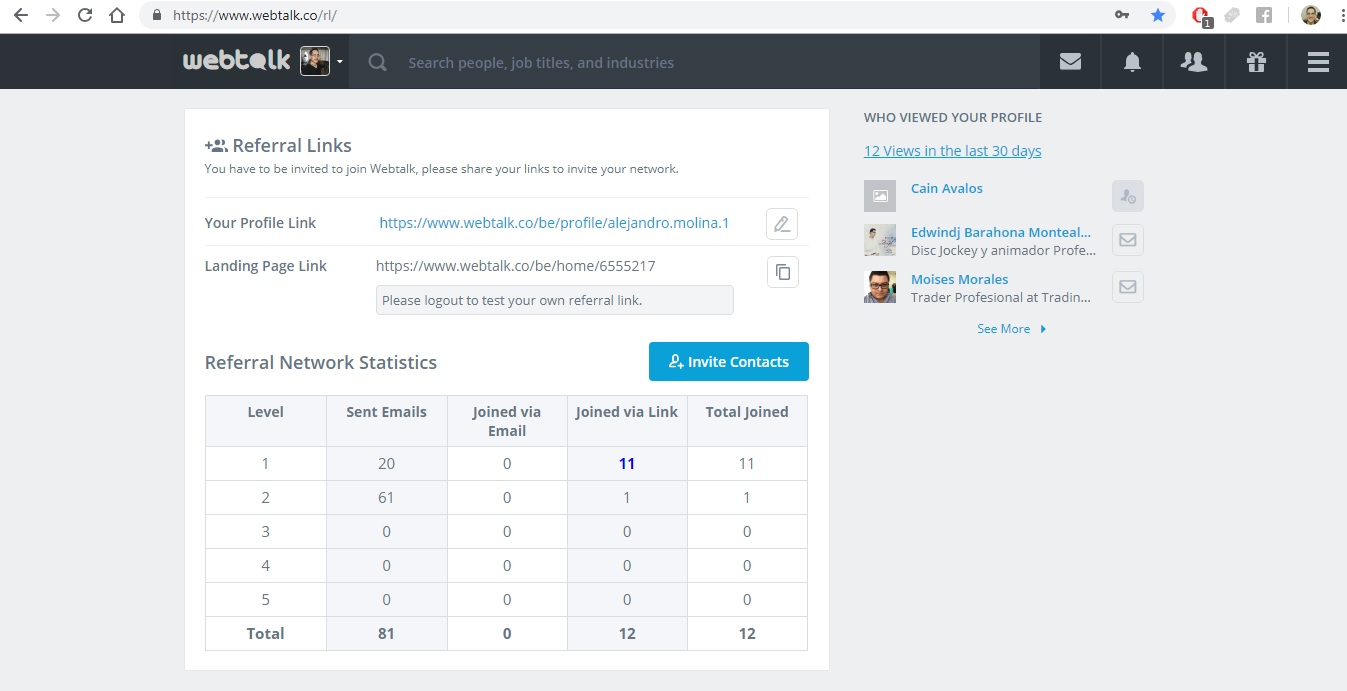Focus the search people field
Screen dimensions: 1347x691
[x=541, y=62]
